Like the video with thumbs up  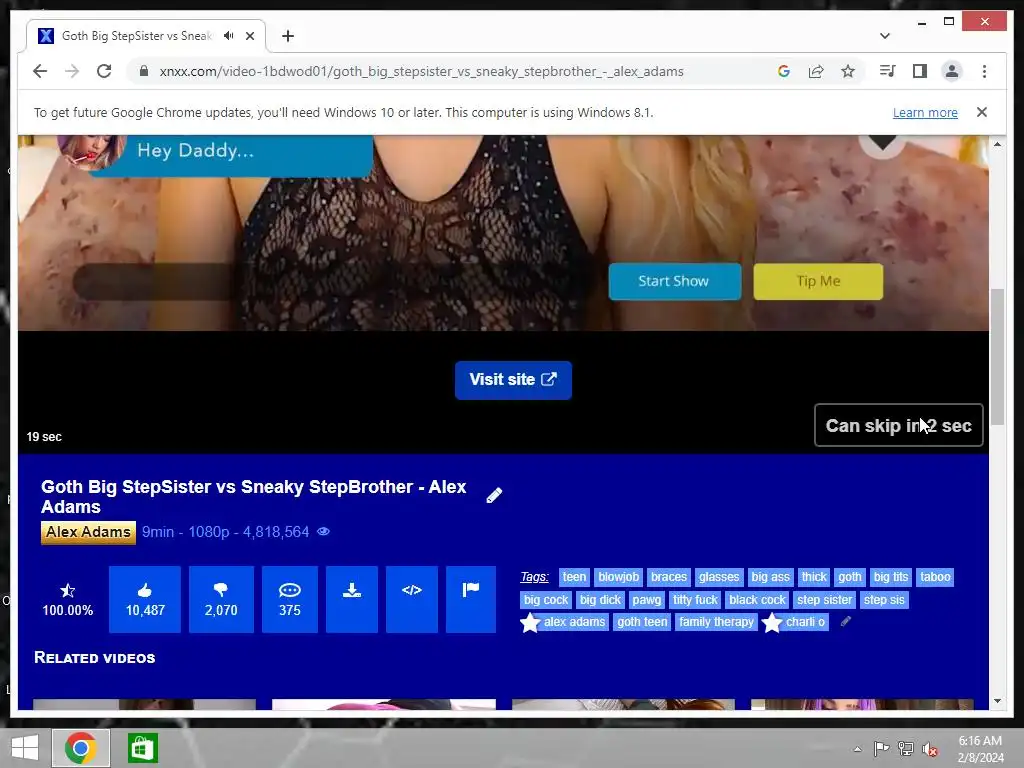[x=145, y=600]
